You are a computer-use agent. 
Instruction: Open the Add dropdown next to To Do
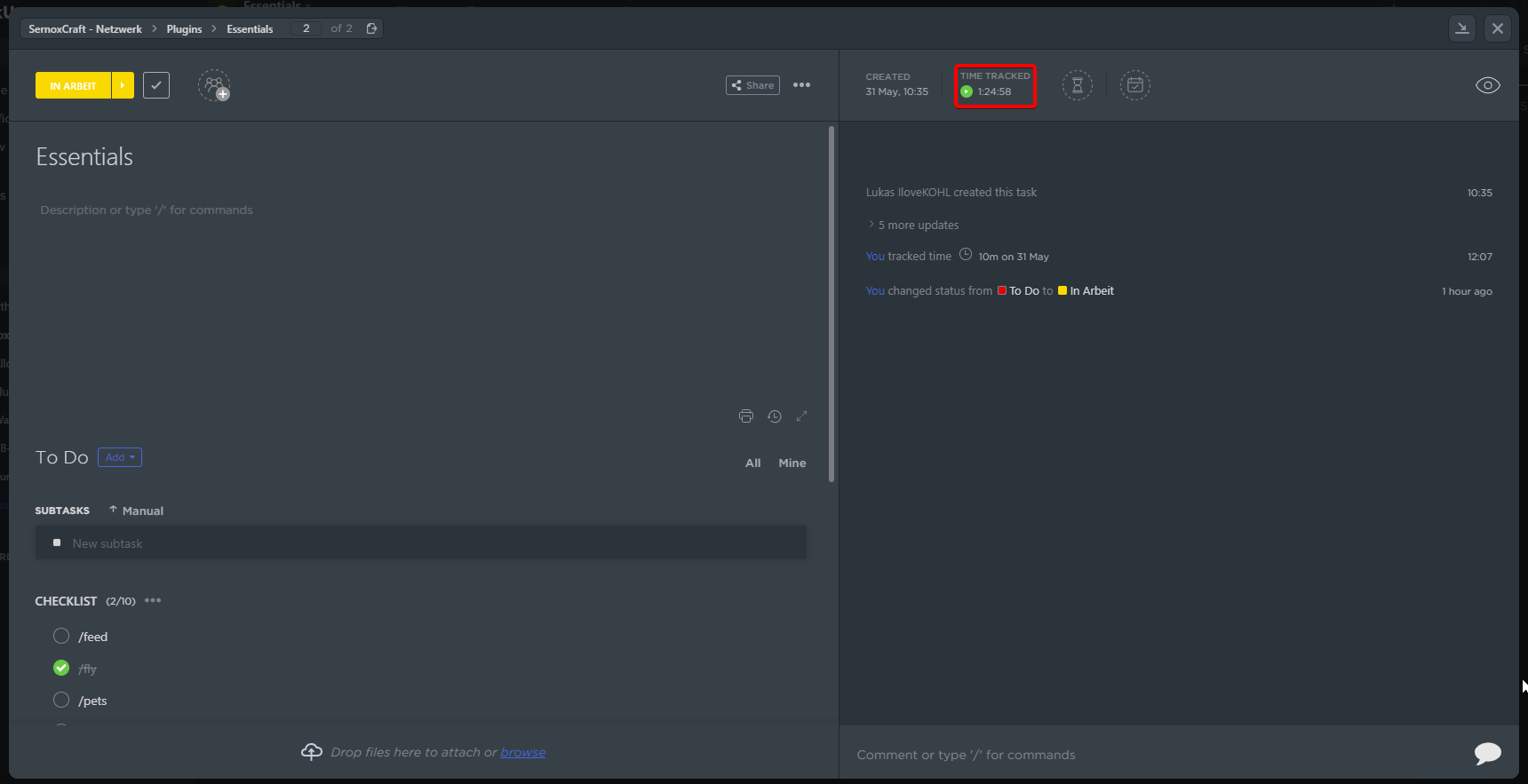pos(120,457)
